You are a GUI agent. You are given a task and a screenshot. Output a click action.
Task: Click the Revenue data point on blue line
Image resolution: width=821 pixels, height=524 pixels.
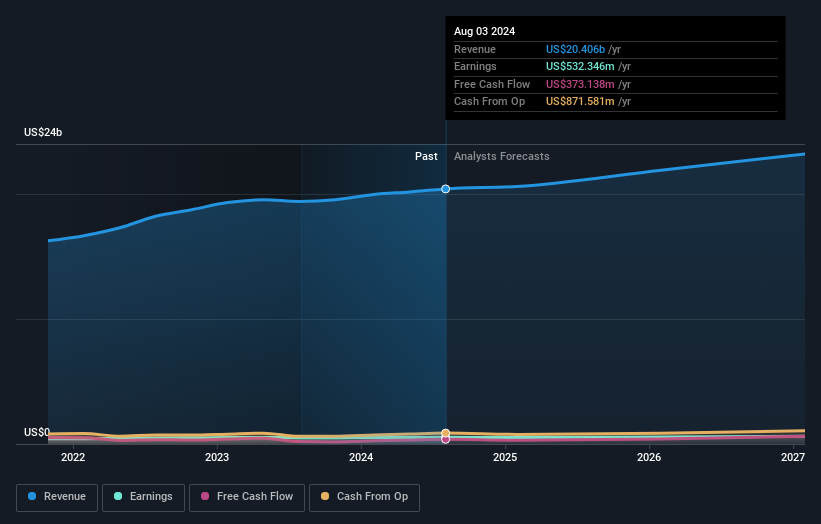(x=445, y=189)
